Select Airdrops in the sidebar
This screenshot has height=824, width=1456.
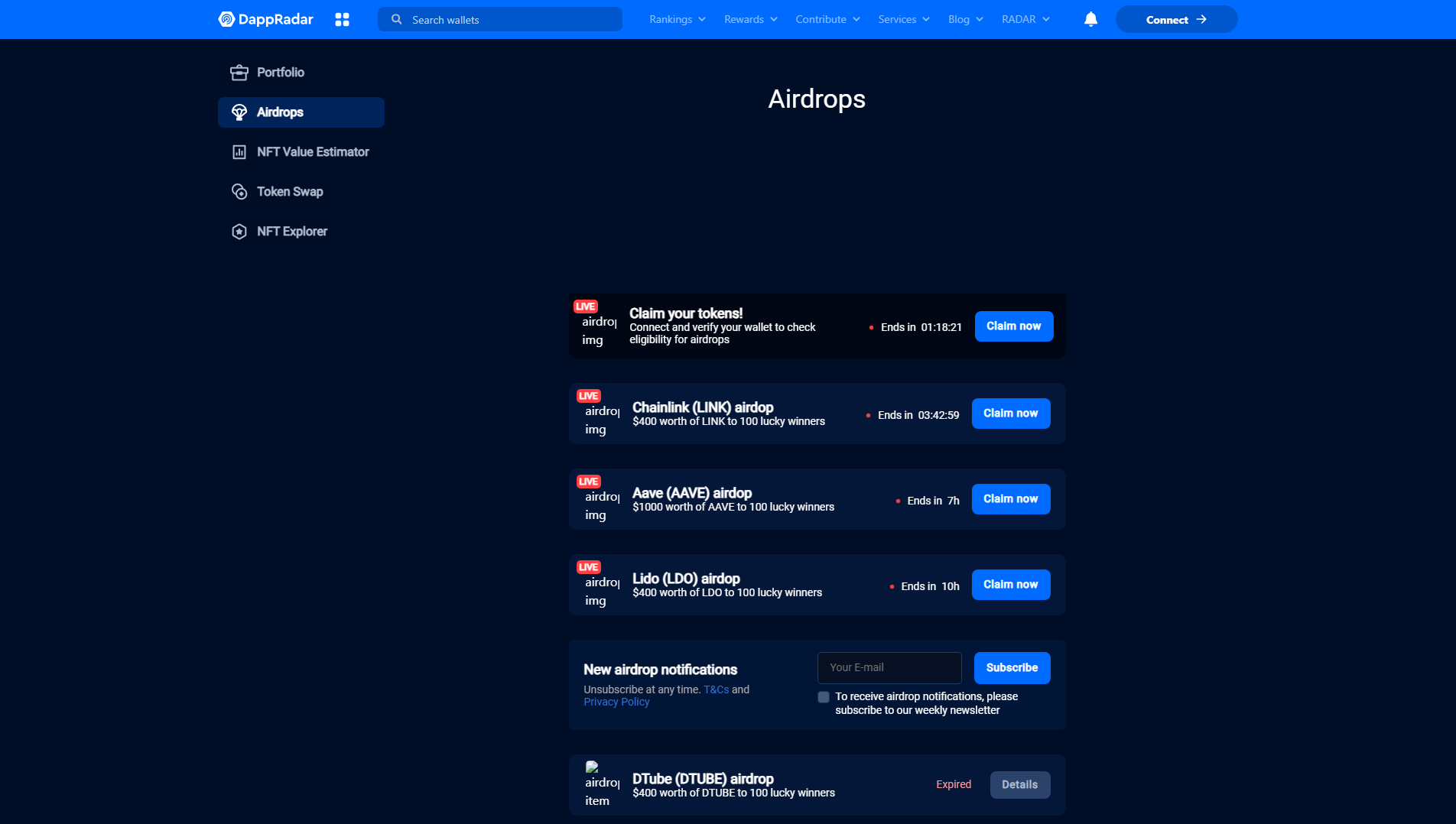click(301, 112)
